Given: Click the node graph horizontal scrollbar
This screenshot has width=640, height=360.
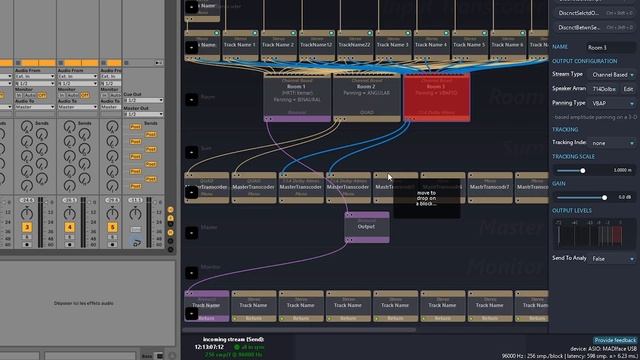Looking at the screenshot, I should pyautogui.click(x=300, y=329).
